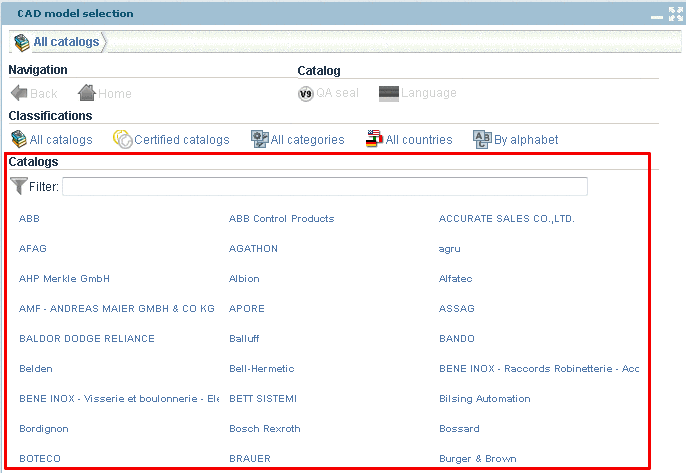
Task: Open the Bosch Rexroth catalog
Action: [263, 429]
